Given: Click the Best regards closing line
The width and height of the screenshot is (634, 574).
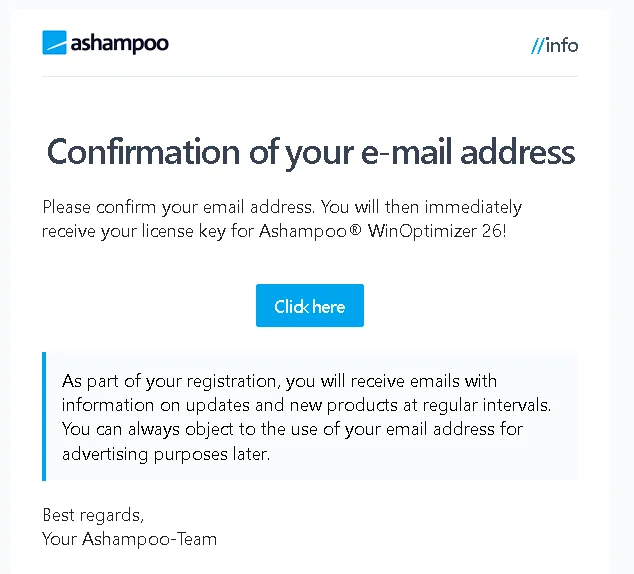Looking at the screenshot, I should [x=93, y=515].
